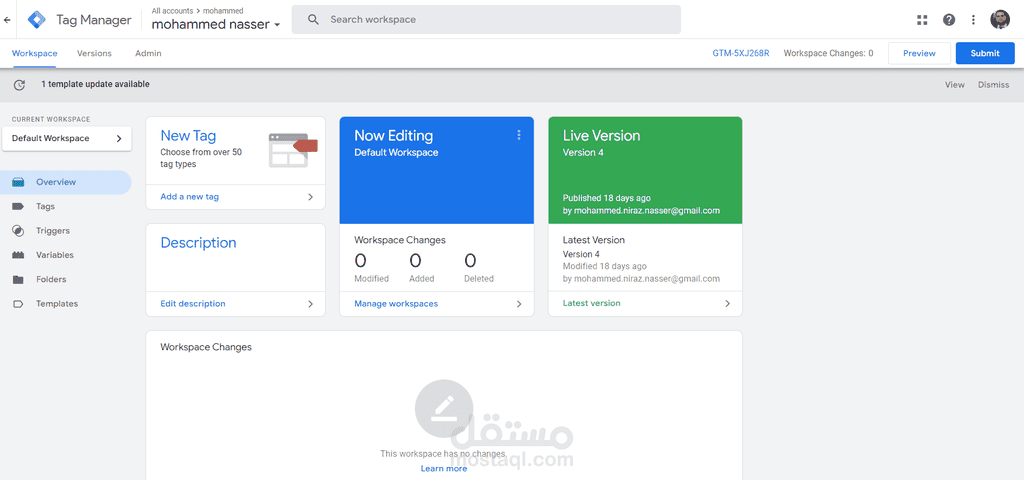1024x480 pixels.
Task: Click the Manage workspaces link
Action: pyautogui.click(x=396, y=304)
